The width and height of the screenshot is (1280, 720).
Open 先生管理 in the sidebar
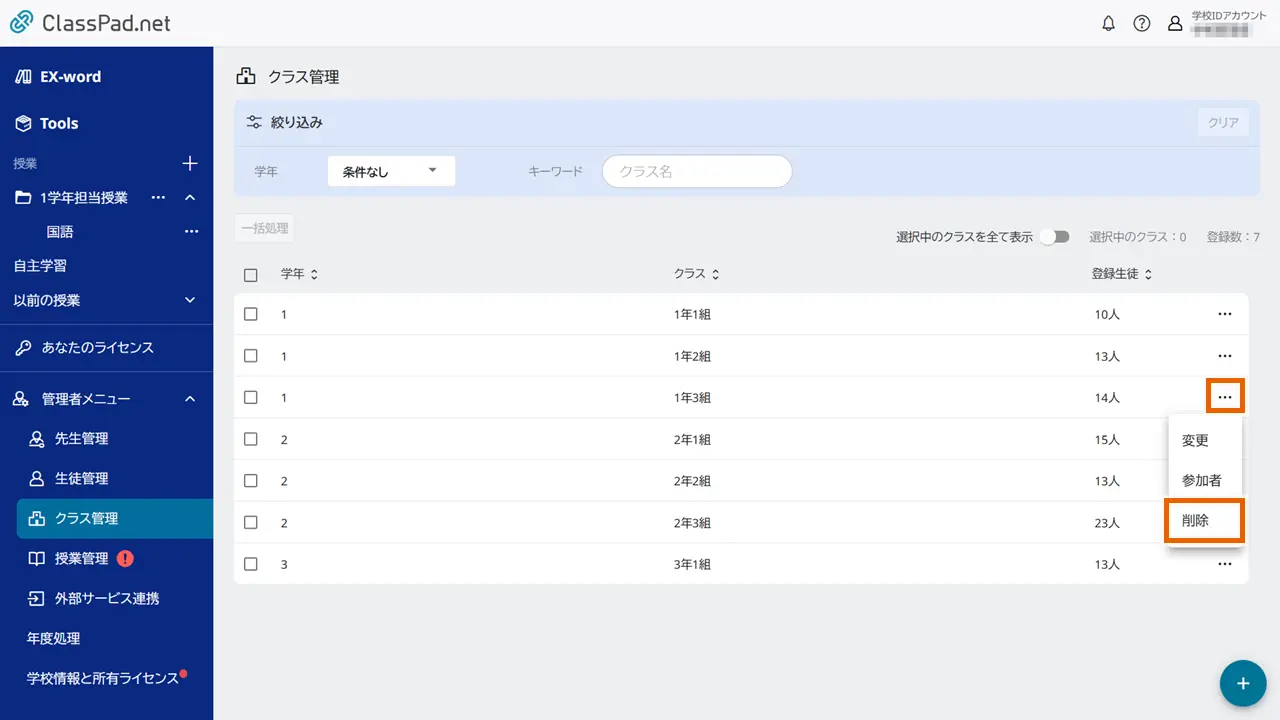pyautogui.click(x=81, y=439)
